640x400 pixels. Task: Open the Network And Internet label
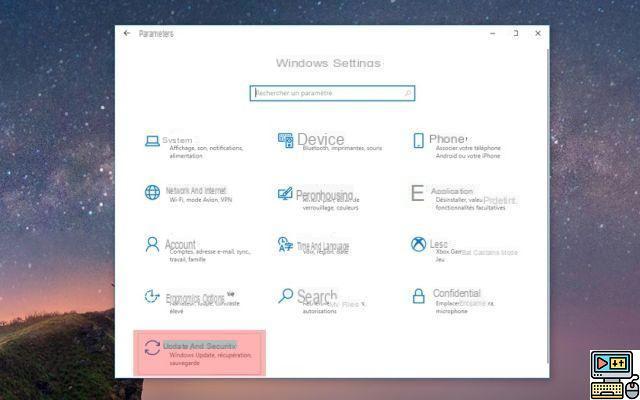point(196,191)
